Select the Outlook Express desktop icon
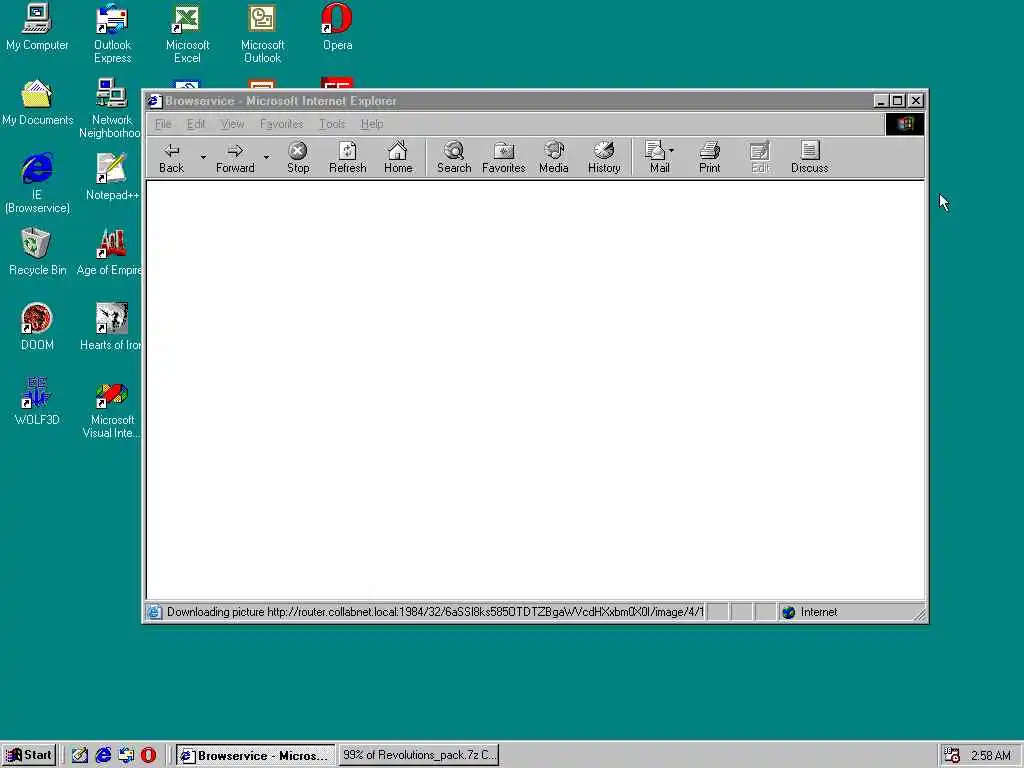1024x768 pixels. pyautogui.click(x=112, y=33)
